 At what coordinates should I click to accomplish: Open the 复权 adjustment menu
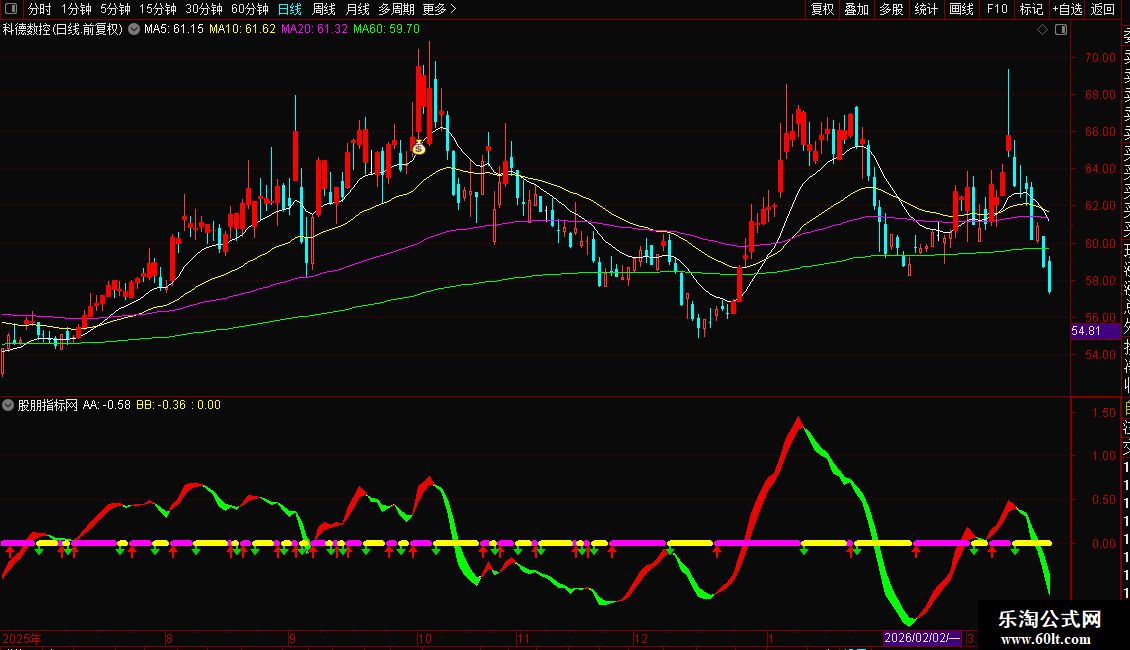coord(822,9)
